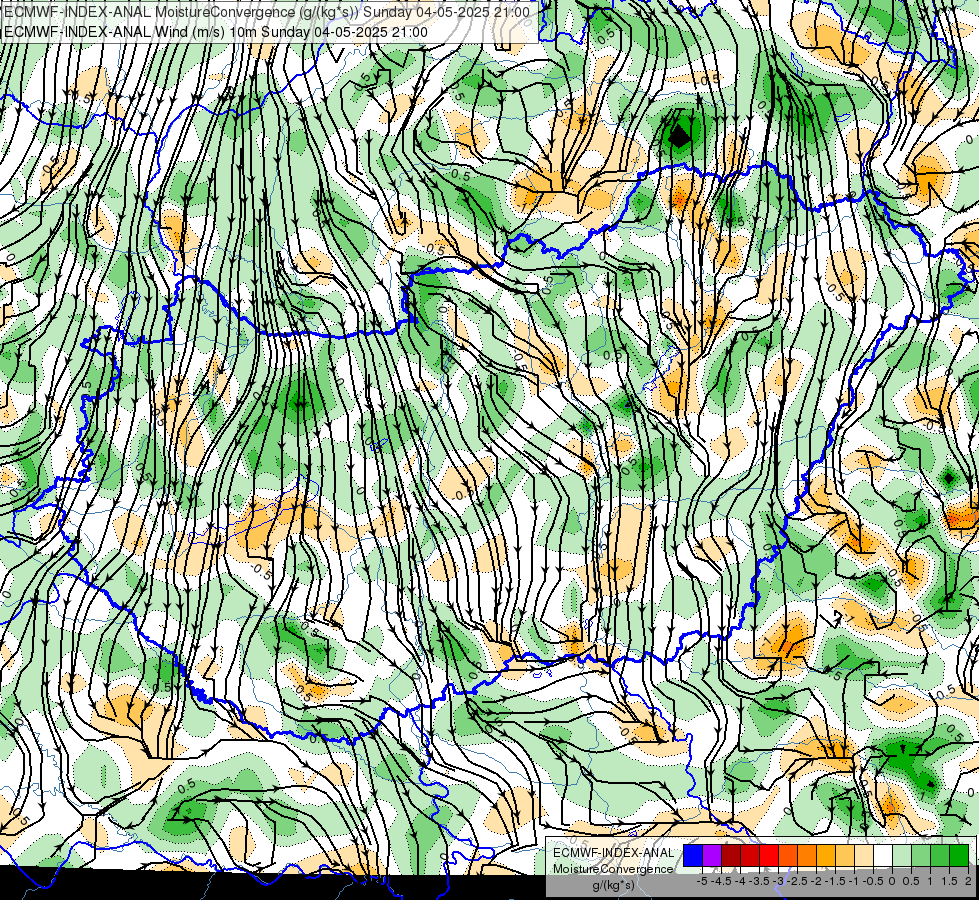Viewport: 979px width, 900px height.
Task: Choose the light orange swatch between -1.5 and -1
Action: pos(845,856)
